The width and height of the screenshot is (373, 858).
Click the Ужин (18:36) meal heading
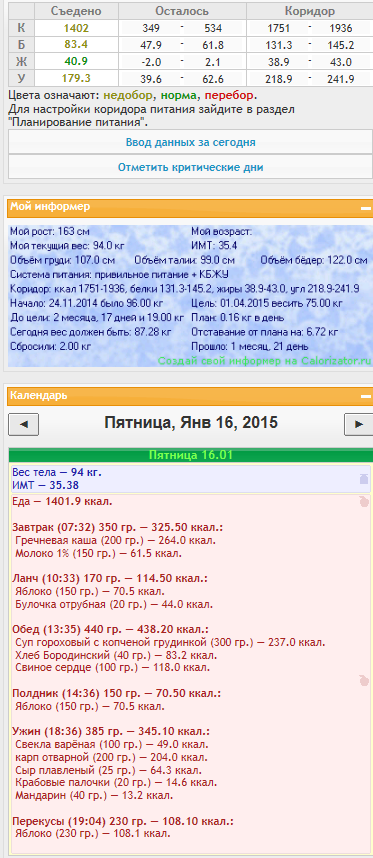111,732
